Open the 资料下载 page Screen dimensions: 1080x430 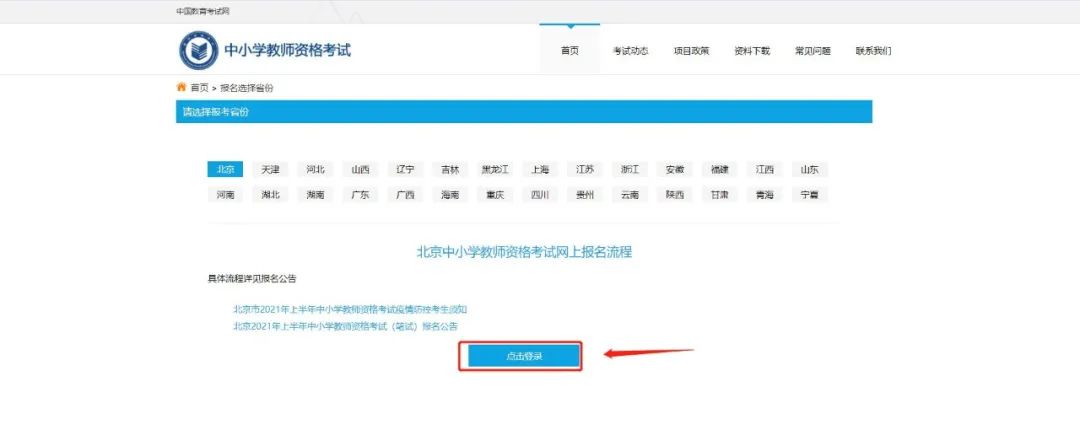click(752, 51)
